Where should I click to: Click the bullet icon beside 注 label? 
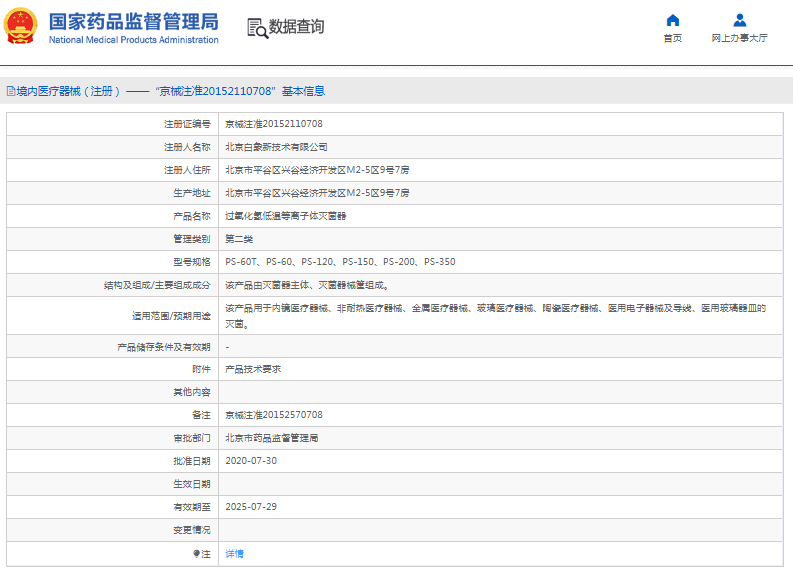tap(197, 553)
